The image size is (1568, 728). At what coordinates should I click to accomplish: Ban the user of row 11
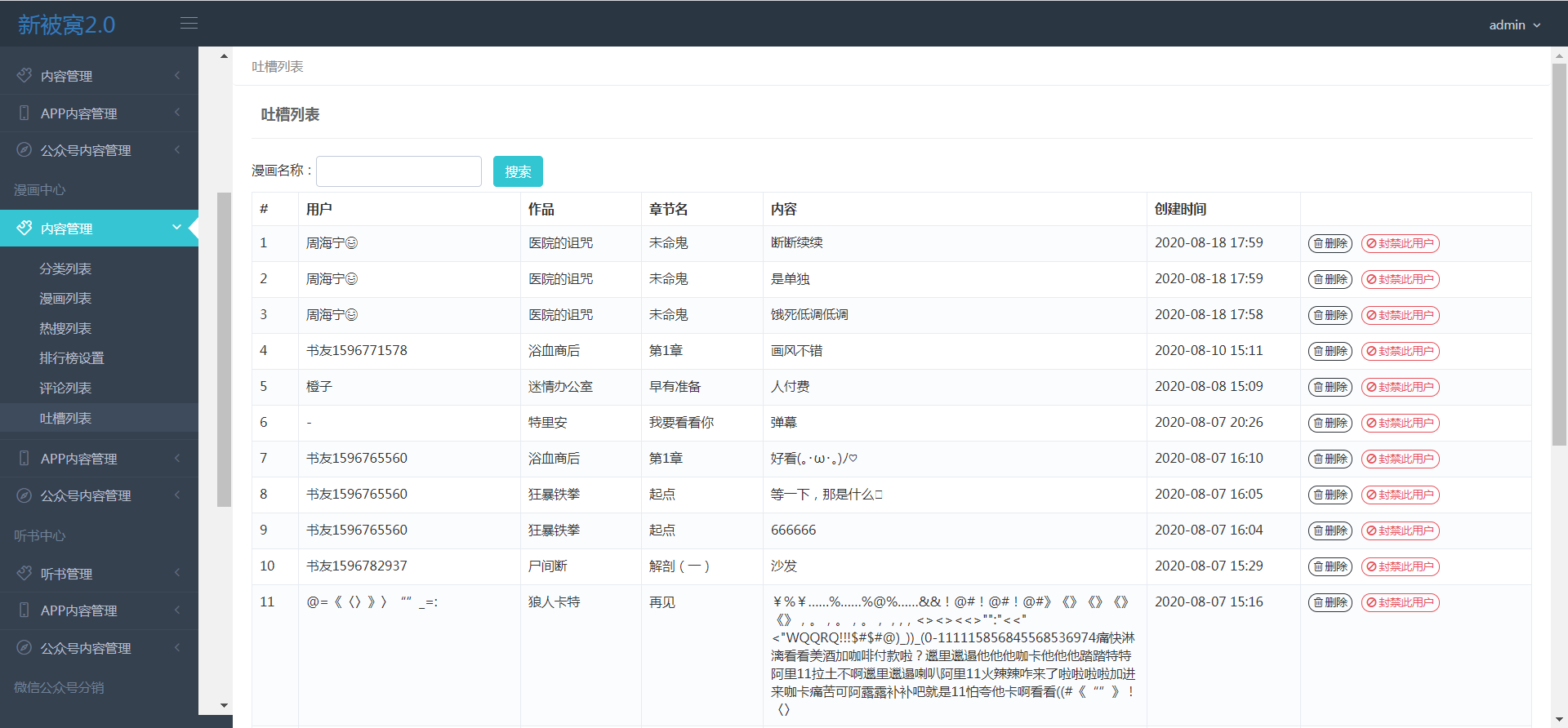tap(1400, 602)
